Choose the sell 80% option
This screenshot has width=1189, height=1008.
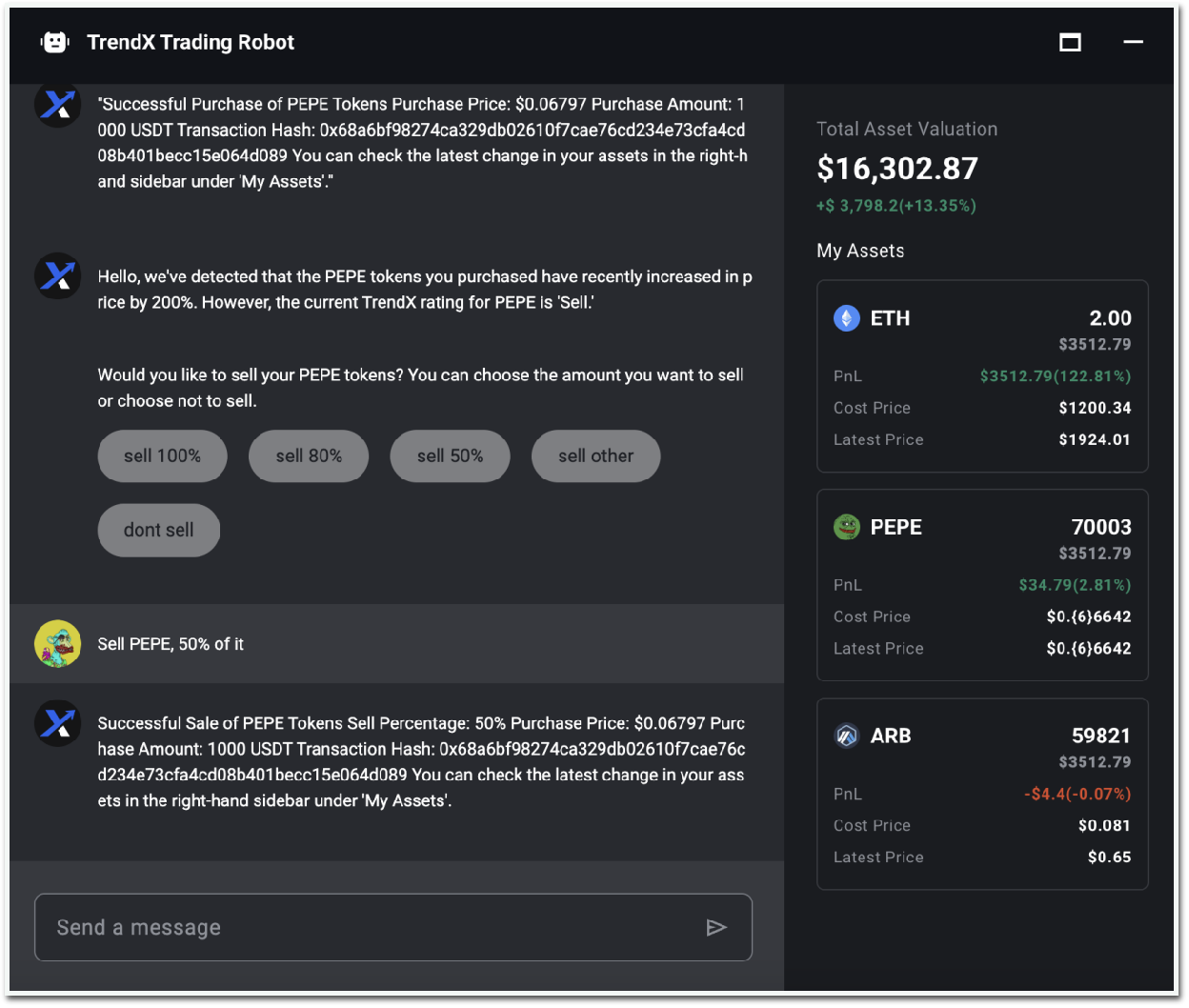tap(309, 456)
